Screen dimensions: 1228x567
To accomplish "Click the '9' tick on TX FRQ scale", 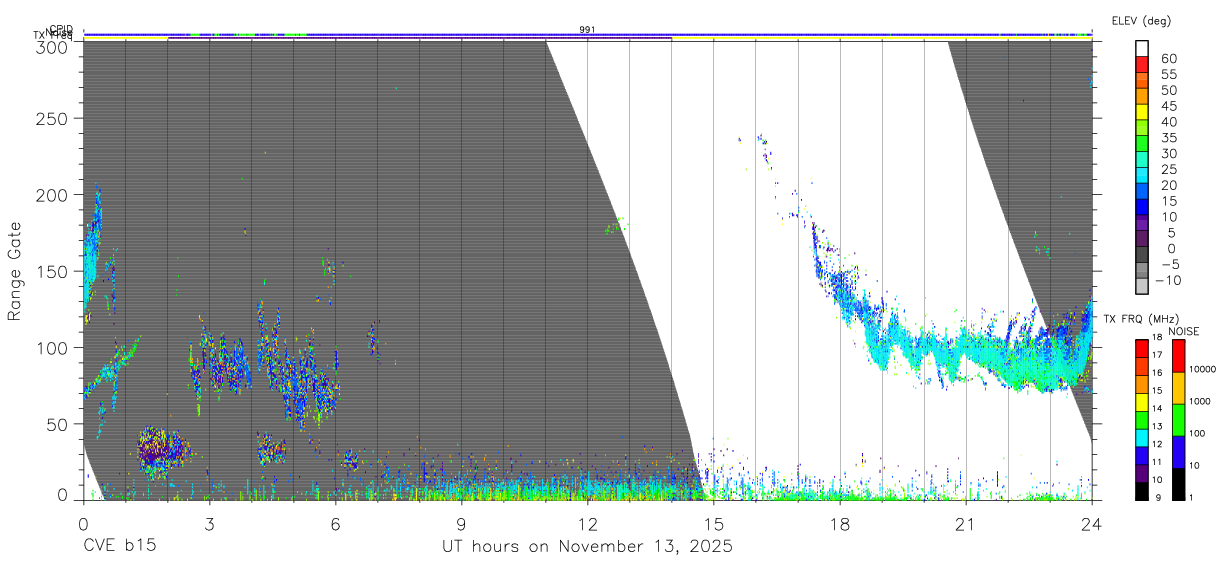I will point(1156,496).
